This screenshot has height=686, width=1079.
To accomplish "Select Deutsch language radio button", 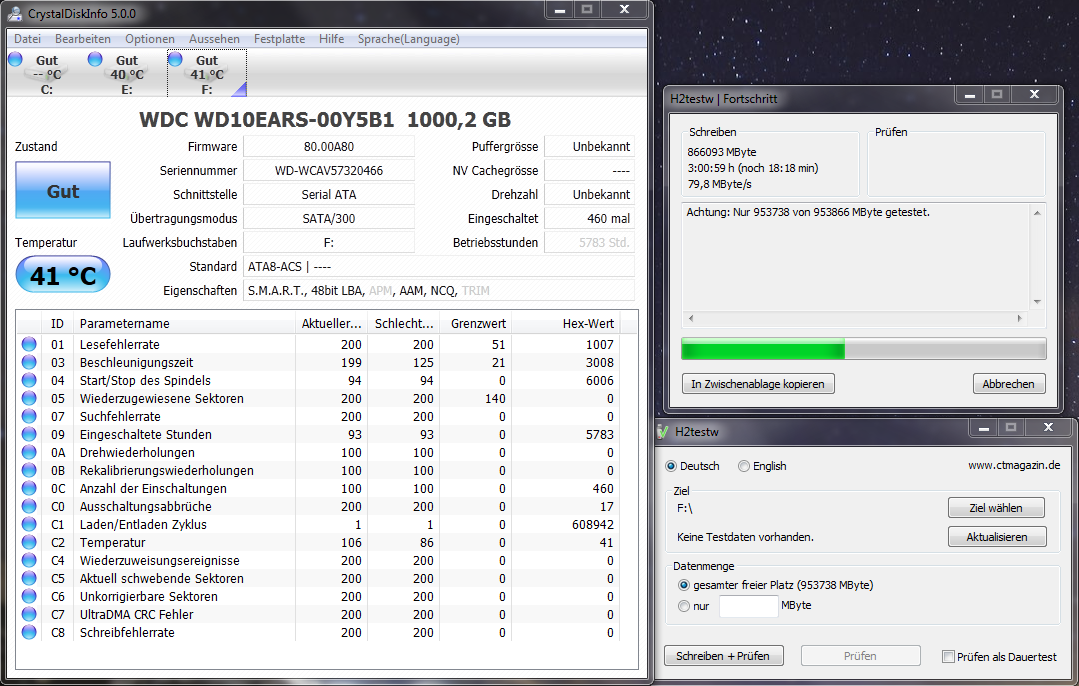I will pos(671,466).
